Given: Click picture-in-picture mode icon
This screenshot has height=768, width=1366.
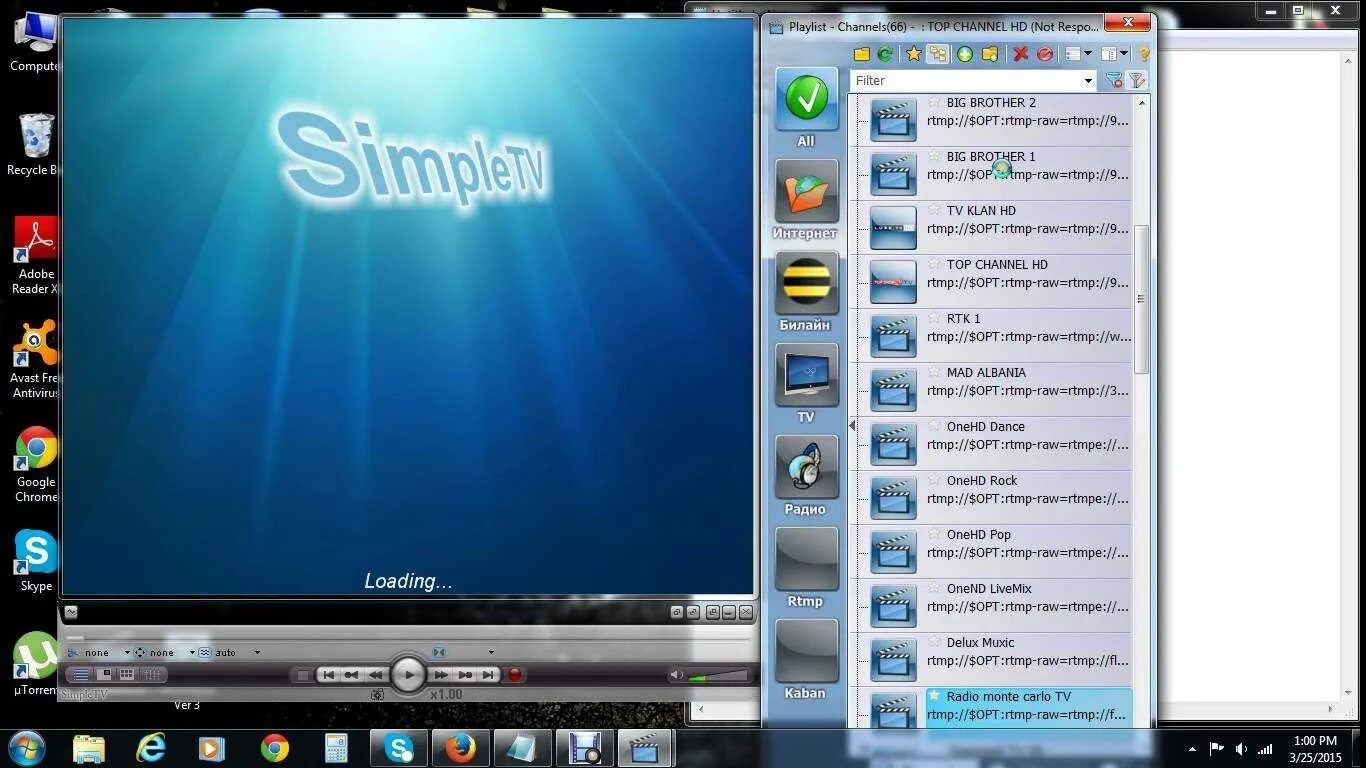Looking at the screenshot, I should 104,675.
